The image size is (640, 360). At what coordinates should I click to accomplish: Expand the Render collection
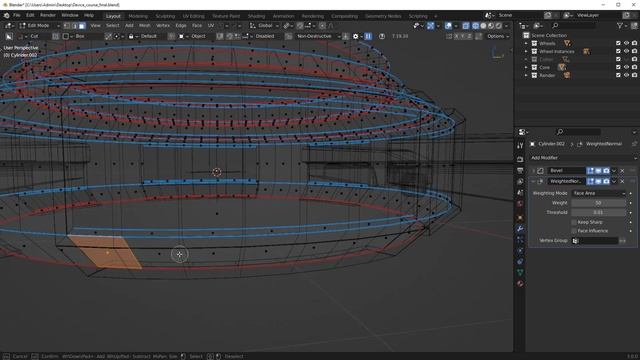pyautogui.click(x=526, y=76)
